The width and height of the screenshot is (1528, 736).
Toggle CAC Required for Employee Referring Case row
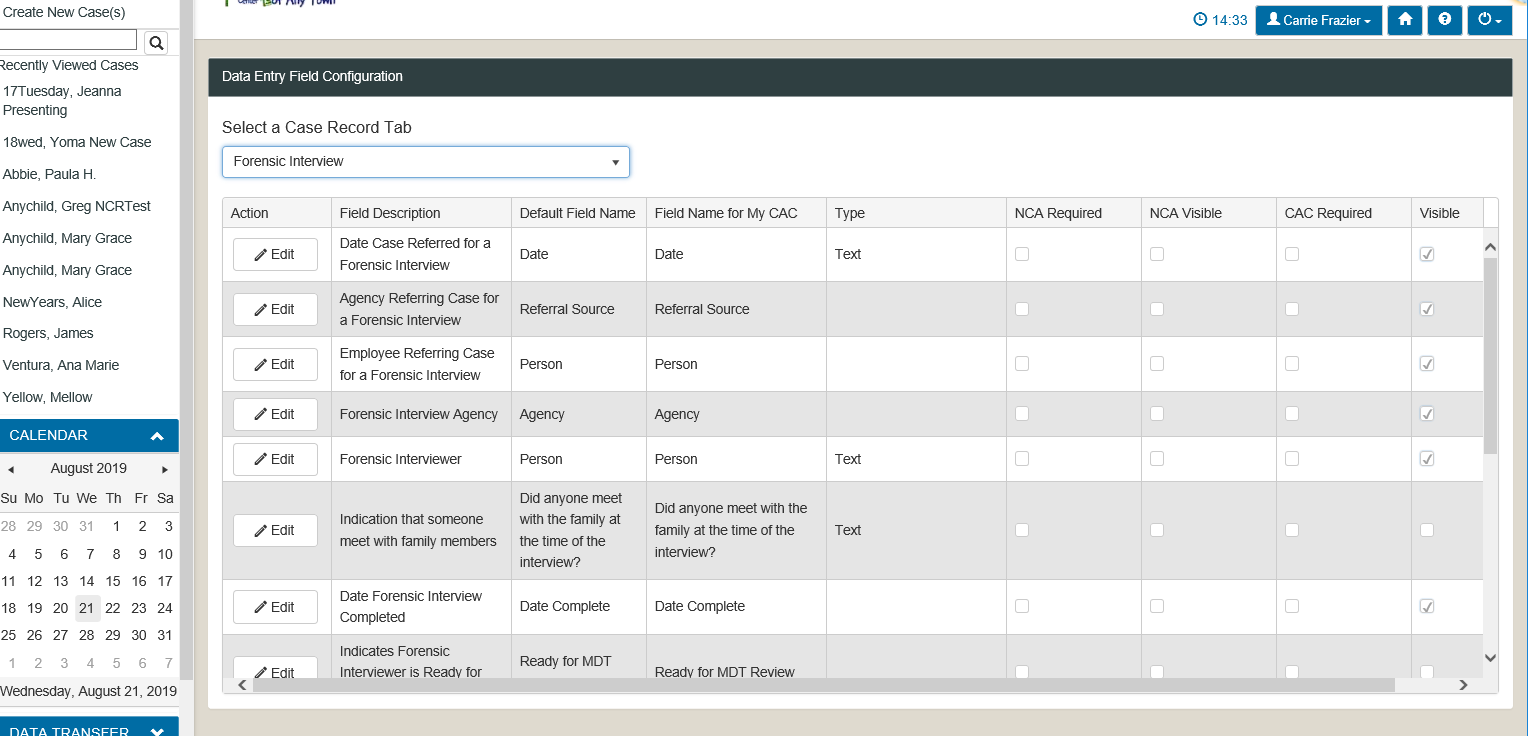click(1292, 364)
